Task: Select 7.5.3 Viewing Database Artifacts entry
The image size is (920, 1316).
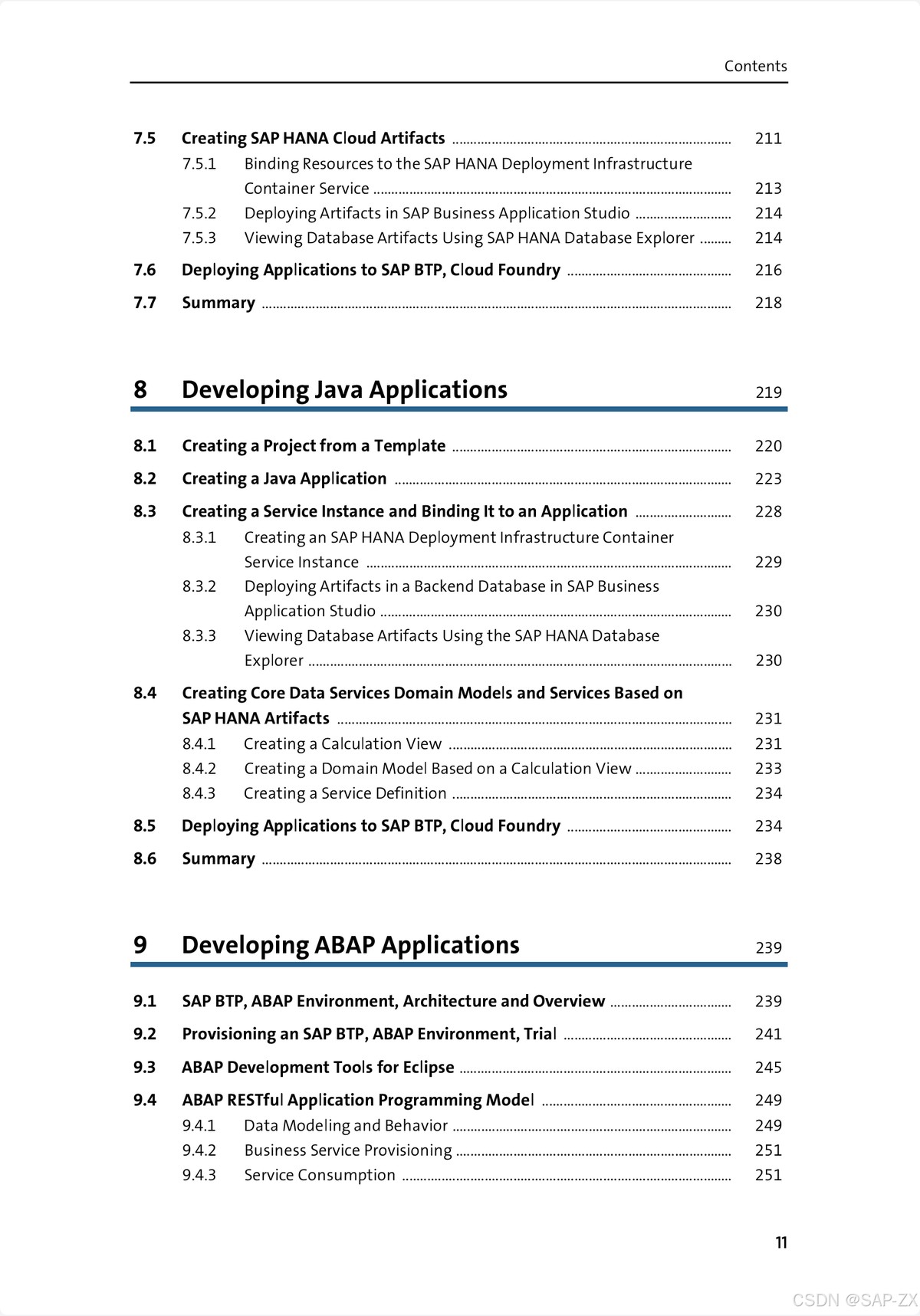Action: pos(468,238)
